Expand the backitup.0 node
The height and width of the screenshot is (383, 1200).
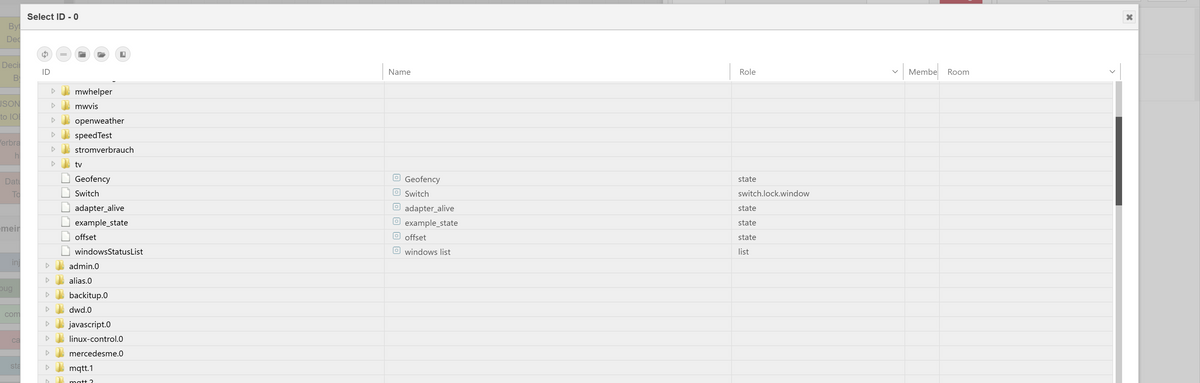pos(47,295)
